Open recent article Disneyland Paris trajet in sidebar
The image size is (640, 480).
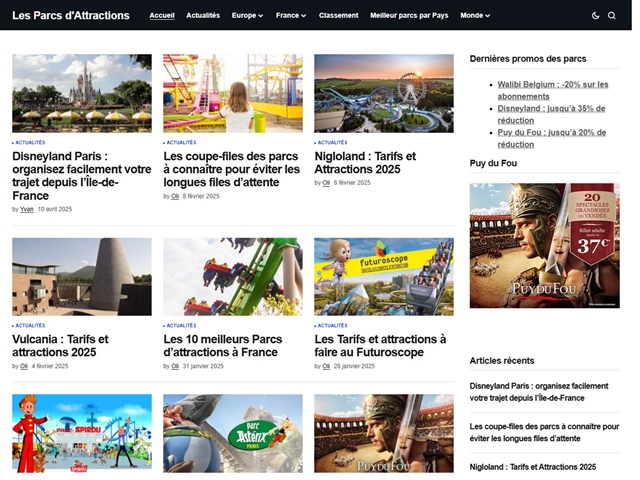click(x=539, y=392)
